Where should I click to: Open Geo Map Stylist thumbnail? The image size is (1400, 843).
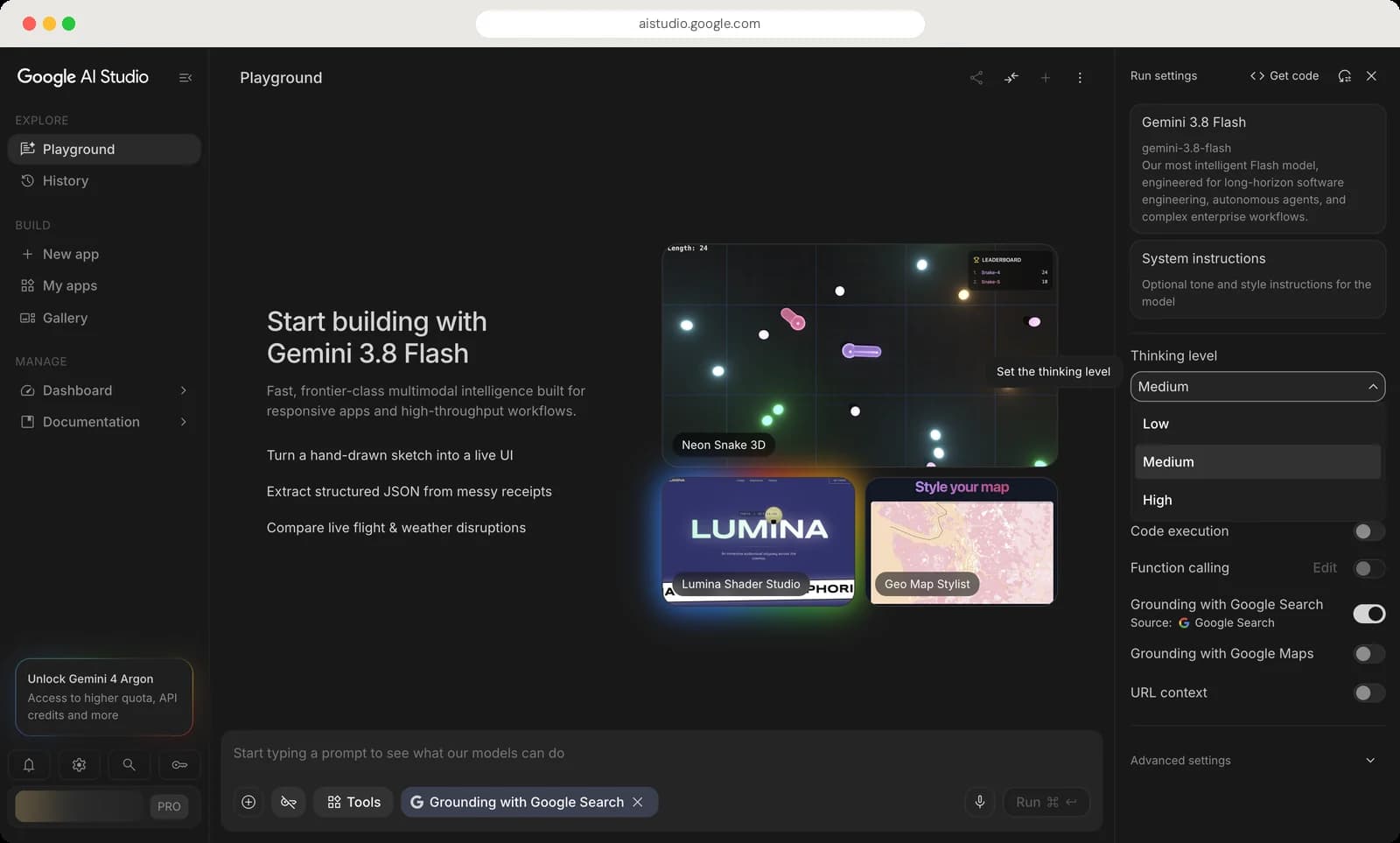point(962,541)
